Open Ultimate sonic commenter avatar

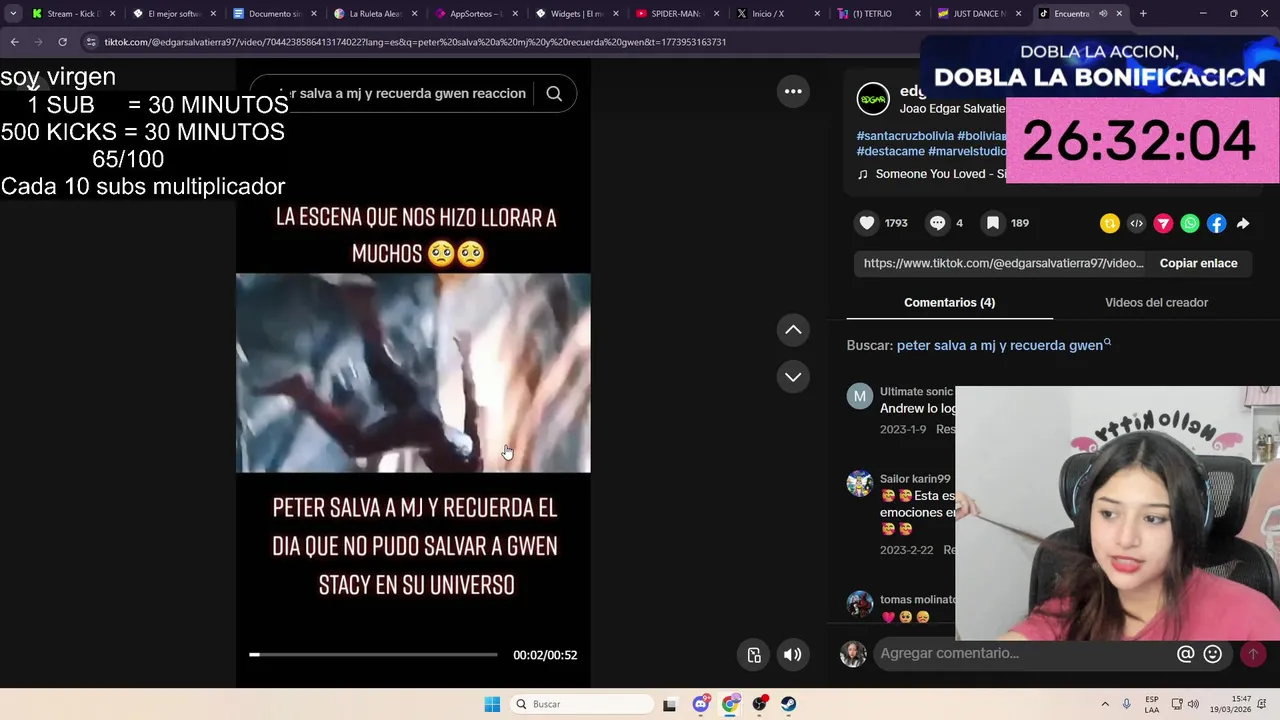click(x=859, y=396)
